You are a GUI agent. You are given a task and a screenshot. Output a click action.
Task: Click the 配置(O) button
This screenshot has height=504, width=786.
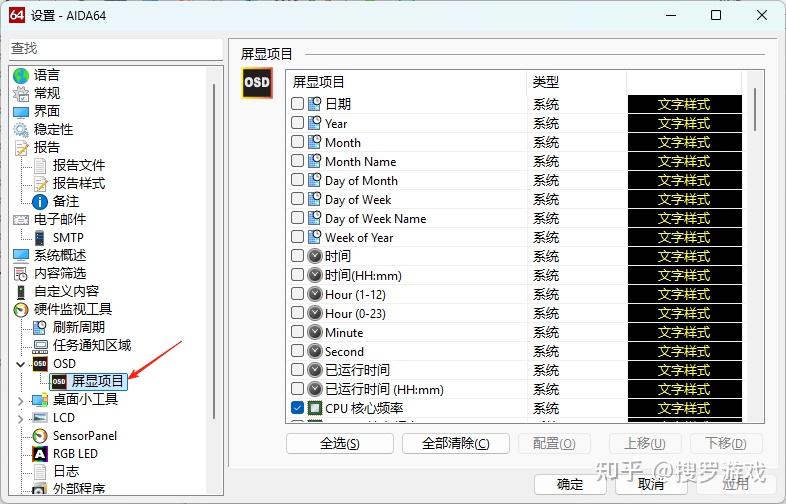click(x=554, y=444)
